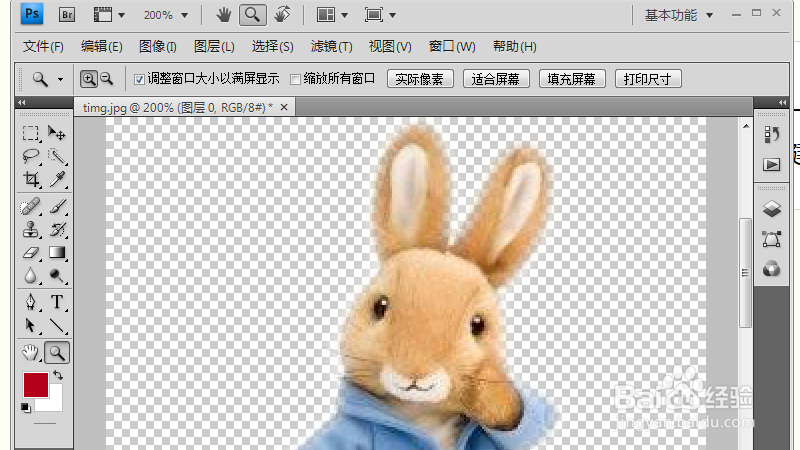Select the Clone Stamp tool
Screen dimensions: 800x450
[31, 230]
